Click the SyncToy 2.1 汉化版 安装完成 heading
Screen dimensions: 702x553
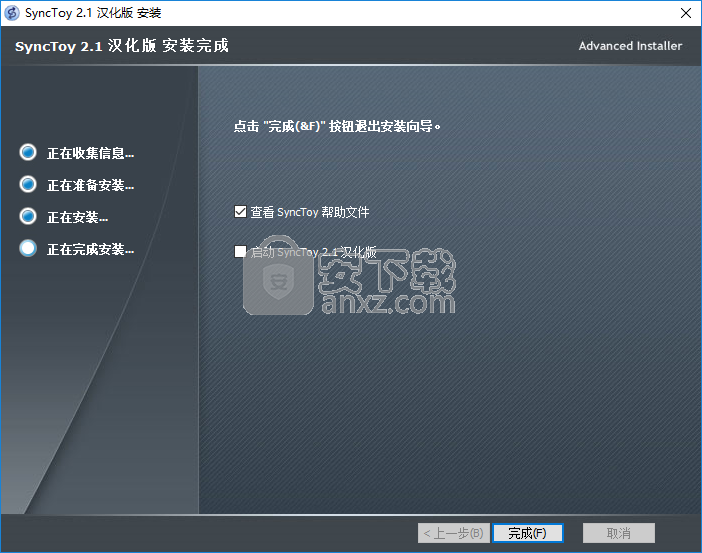click(122, 46)
